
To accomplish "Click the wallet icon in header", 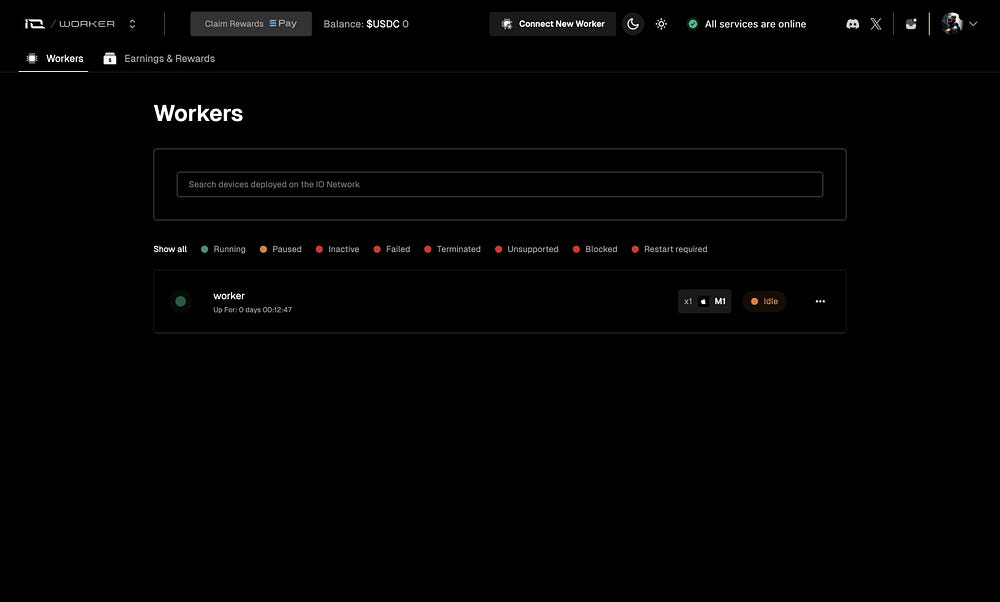I will click(911, 24).
